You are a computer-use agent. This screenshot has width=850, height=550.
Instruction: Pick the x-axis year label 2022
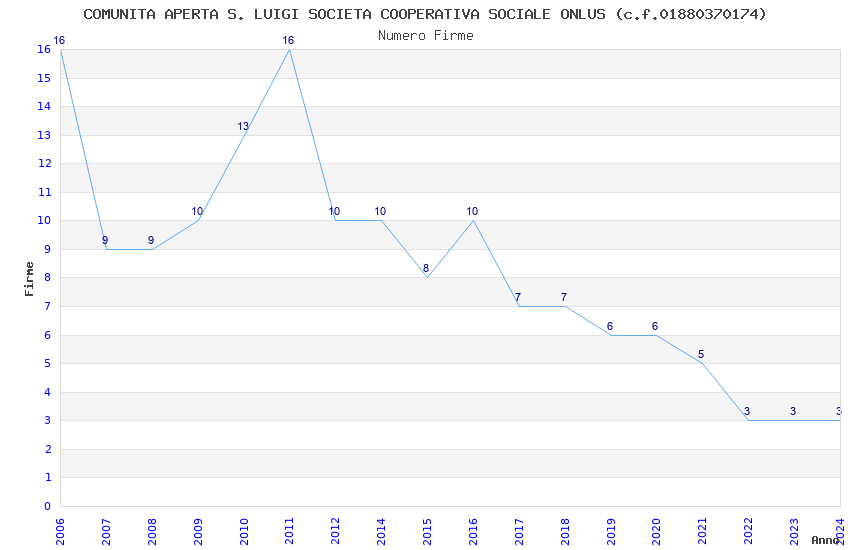tap(749, 532)
